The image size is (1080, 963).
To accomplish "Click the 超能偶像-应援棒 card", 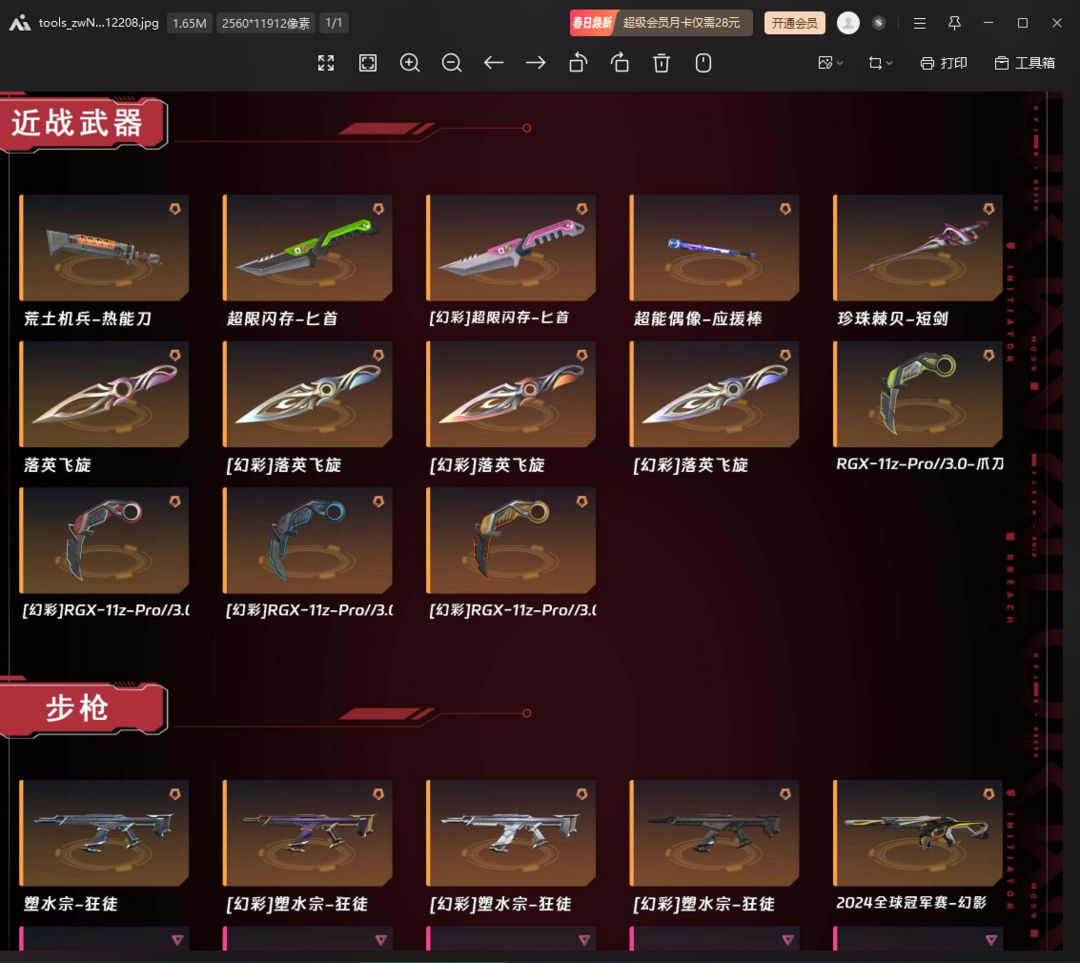I will coord(714,248).
